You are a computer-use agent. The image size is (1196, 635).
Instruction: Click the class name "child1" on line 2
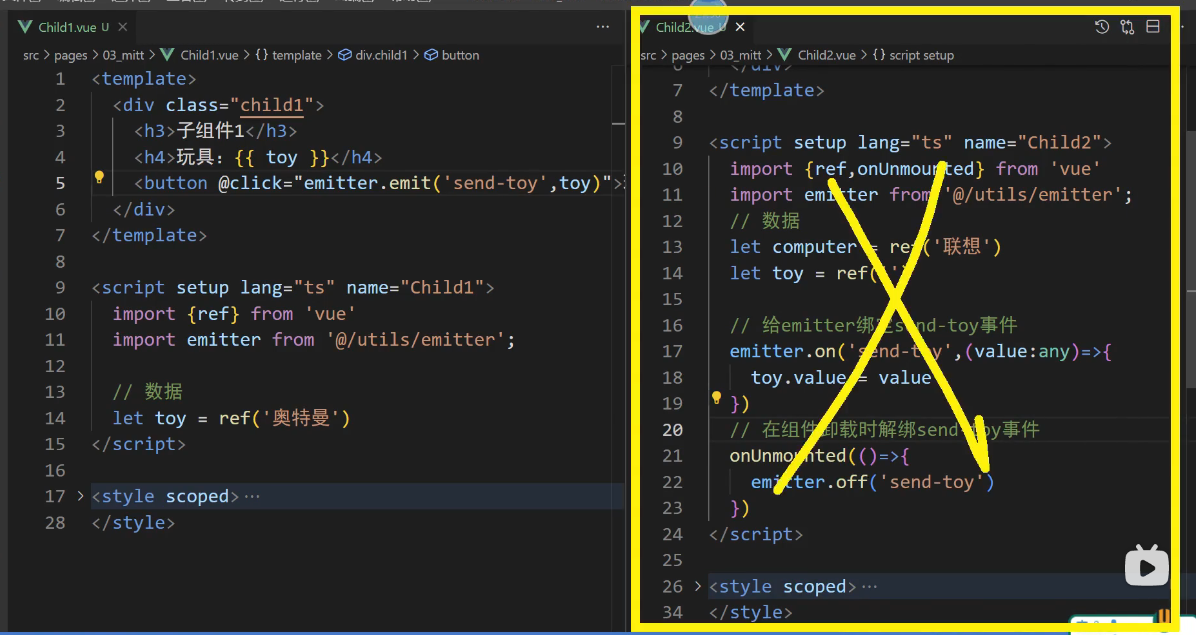click(x=272, y=105)
